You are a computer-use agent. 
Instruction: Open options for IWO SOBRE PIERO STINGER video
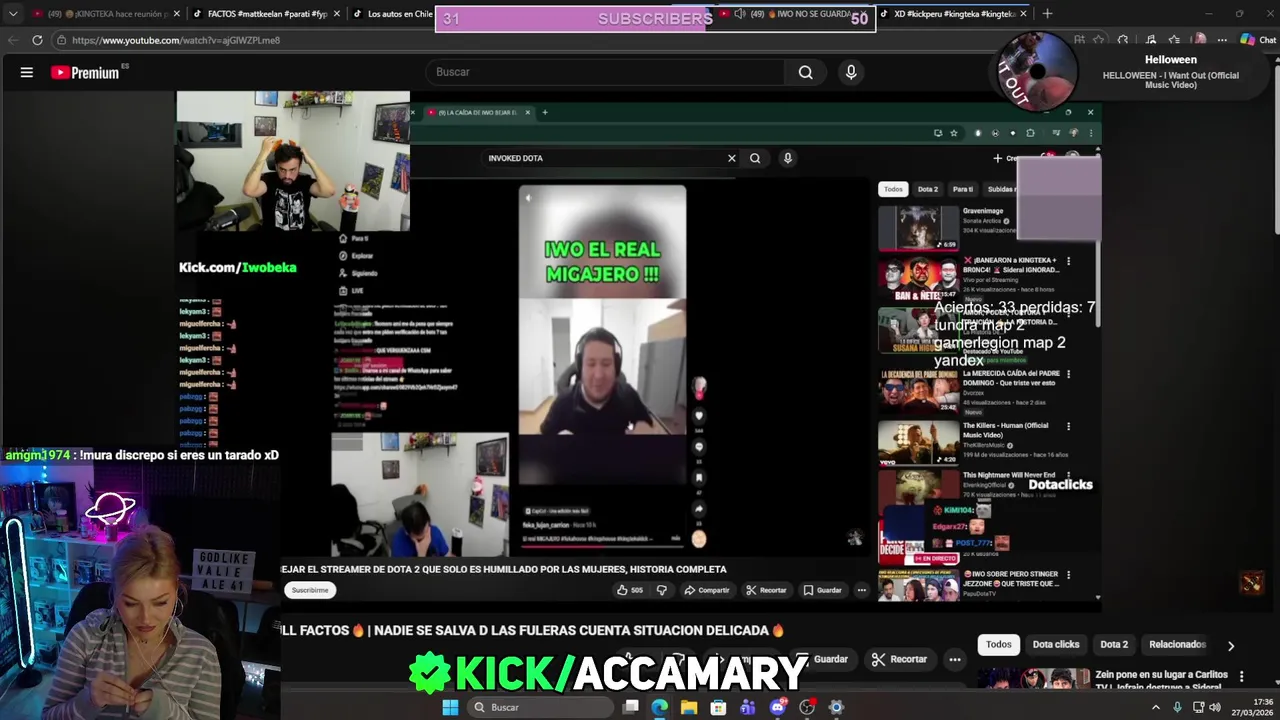1068,575
